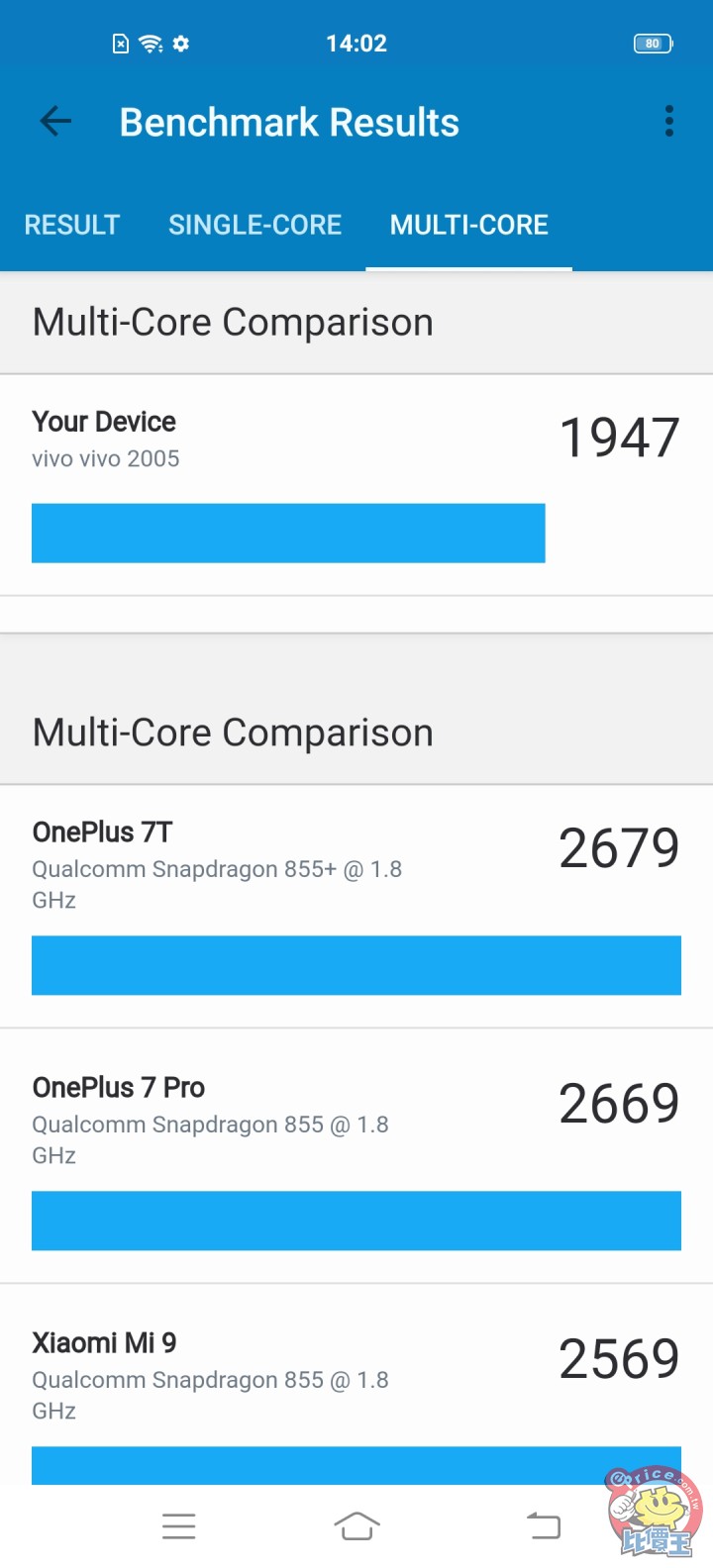Tap the home button in navigation bar
This screenshot has height=1568, width=713.
pos(356,1525)
